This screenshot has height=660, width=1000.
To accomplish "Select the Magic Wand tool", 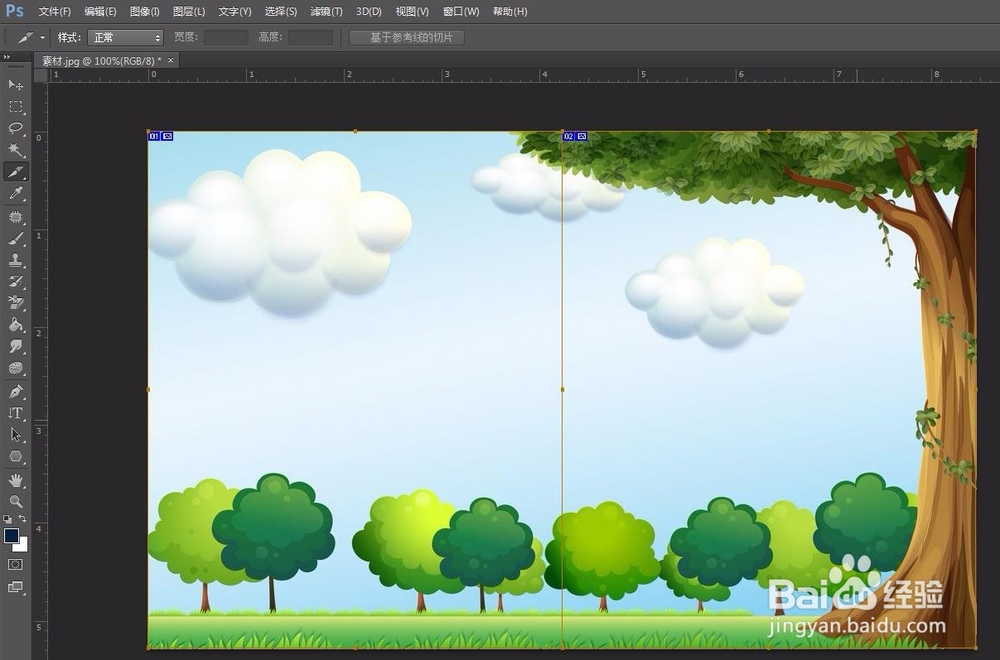I will [16, 150].
